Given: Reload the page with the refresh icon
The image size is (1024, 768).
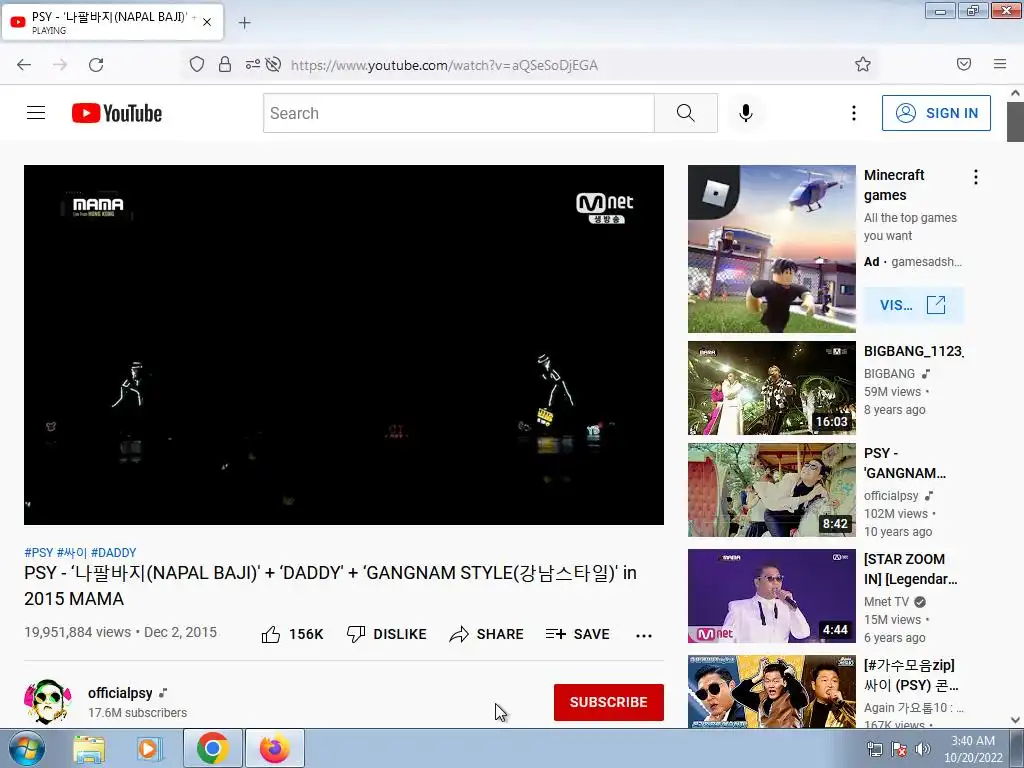Looking at the screenshot, I should click(x=96, y=65).
